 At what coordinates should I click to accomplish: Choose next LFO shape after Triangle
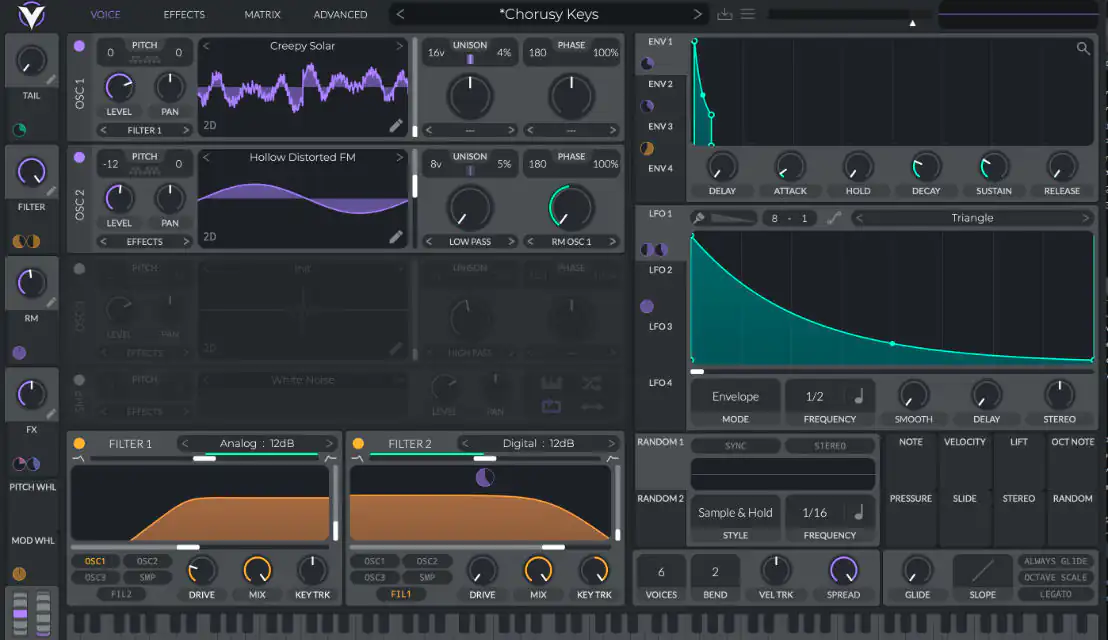1085,218
